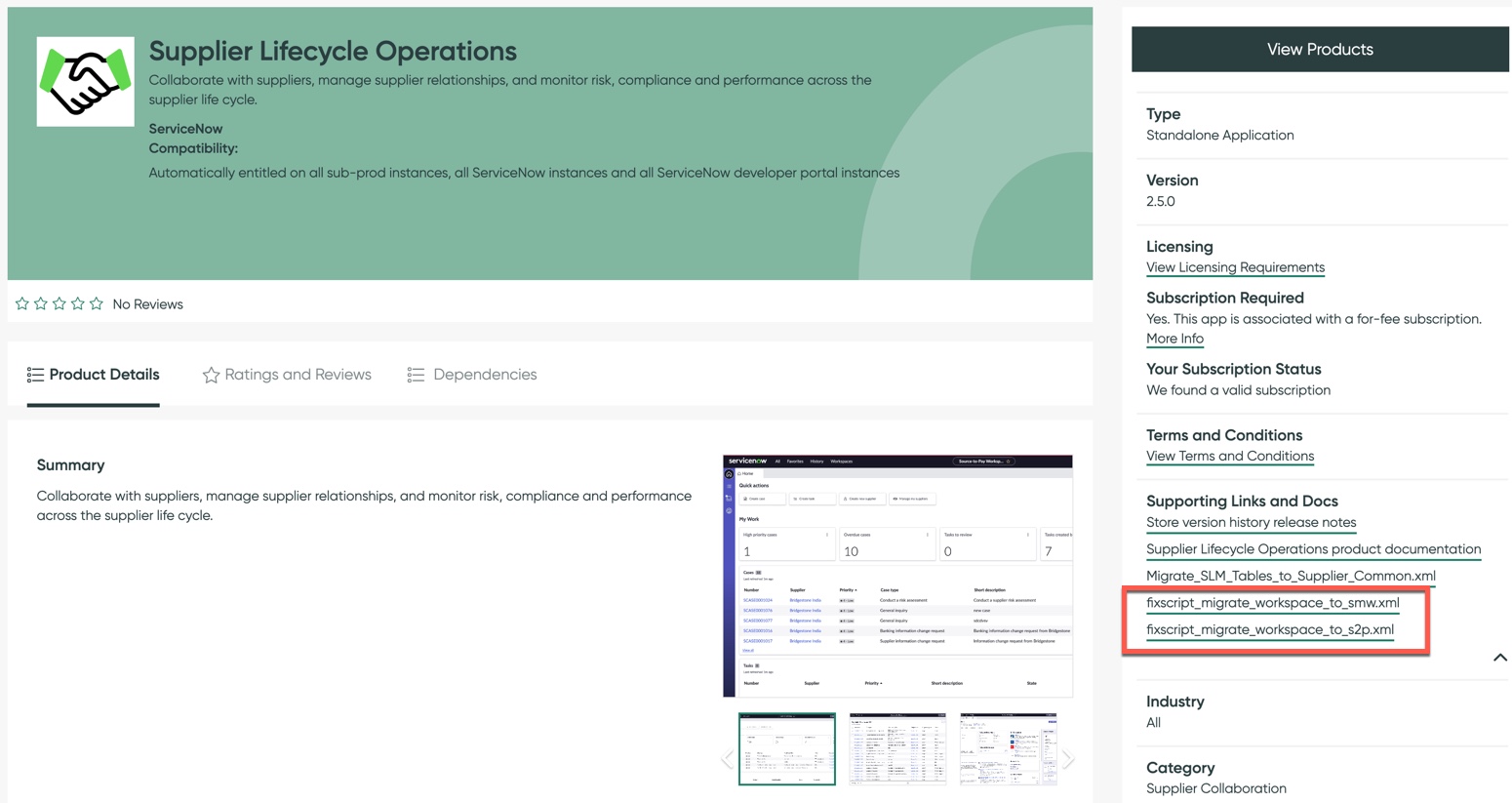Download fixscript_migrate_workspace_to_s2p.xml
Image resolution: width=1512 pixels, height=803 pixels.
pyautogui.click(x=1270, y=629)
